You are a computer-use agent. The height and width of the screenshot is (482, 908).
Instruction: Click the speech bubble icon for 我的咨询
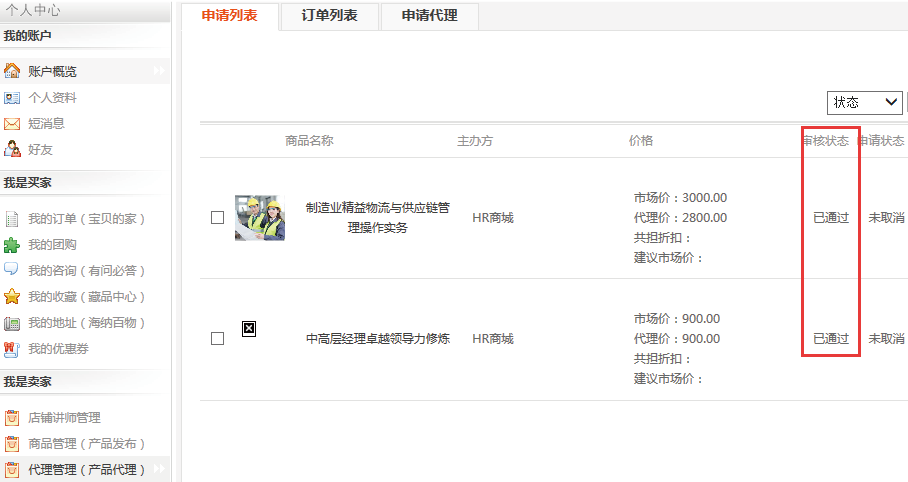pos(12,270)
